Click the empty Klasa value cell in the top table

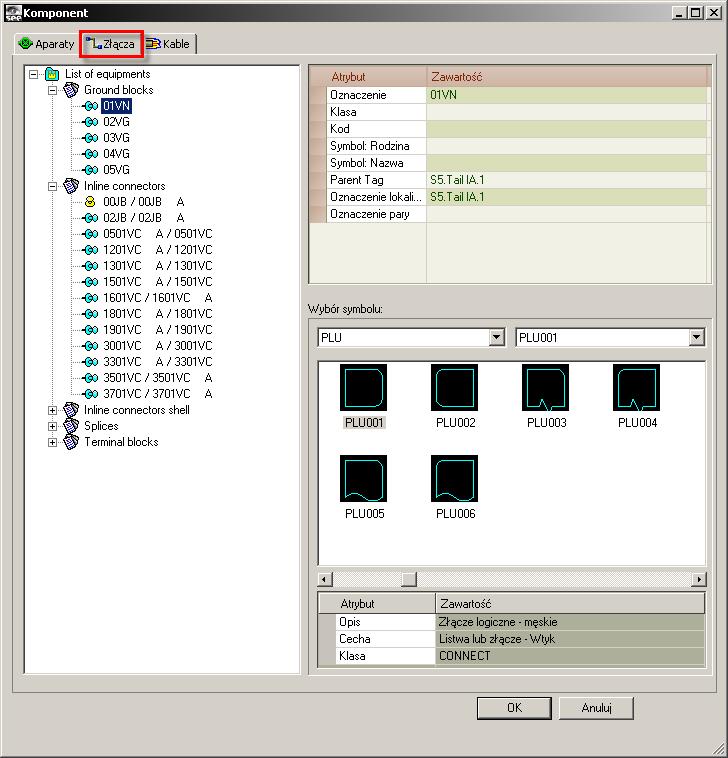567,112
